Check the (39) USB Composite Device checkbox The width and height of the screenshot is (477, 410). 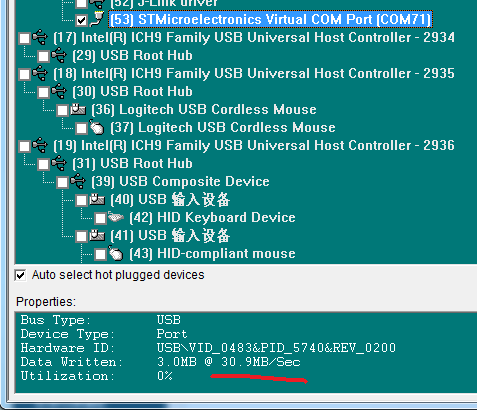point(63,182)
